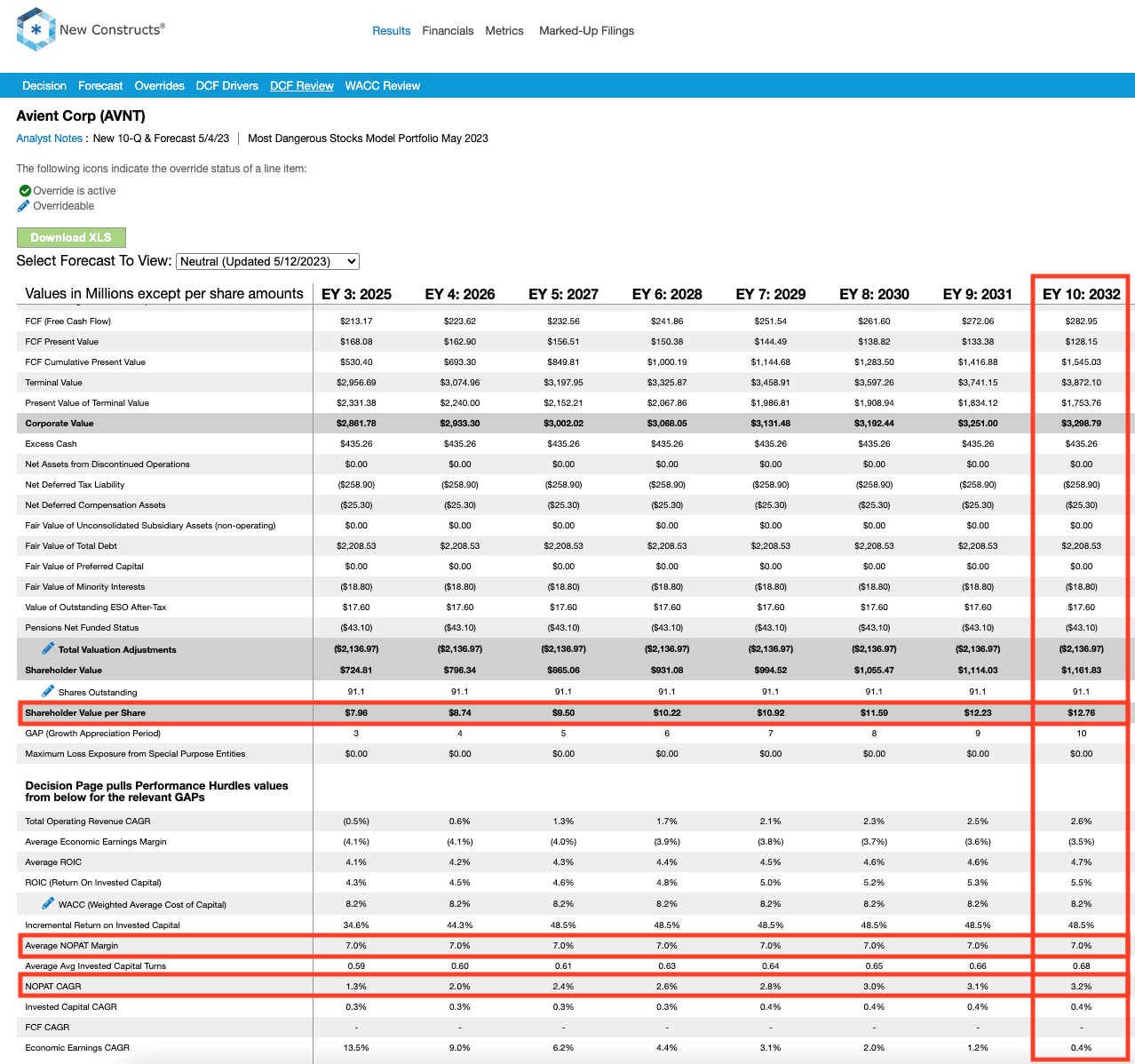The width and height of the screenshot is (1135, 1064).
Task: Open the Financials top navigation tab
Action: 448,30
